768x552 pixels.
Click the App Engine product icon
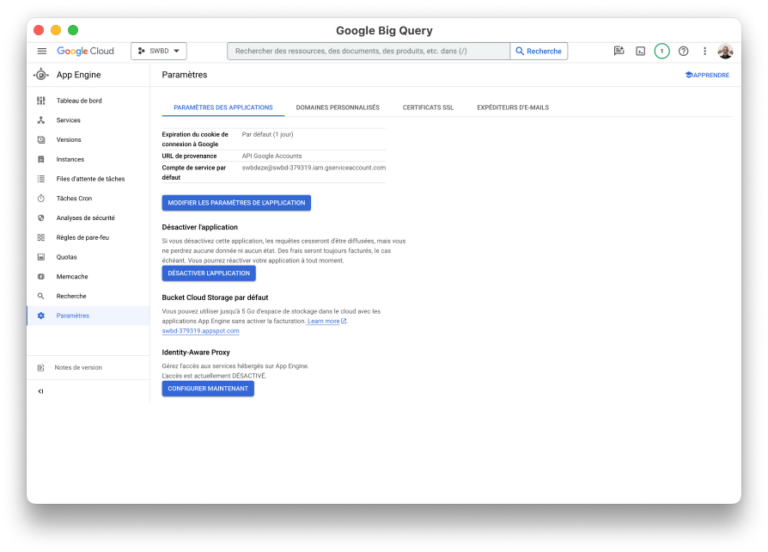(41, 75)
